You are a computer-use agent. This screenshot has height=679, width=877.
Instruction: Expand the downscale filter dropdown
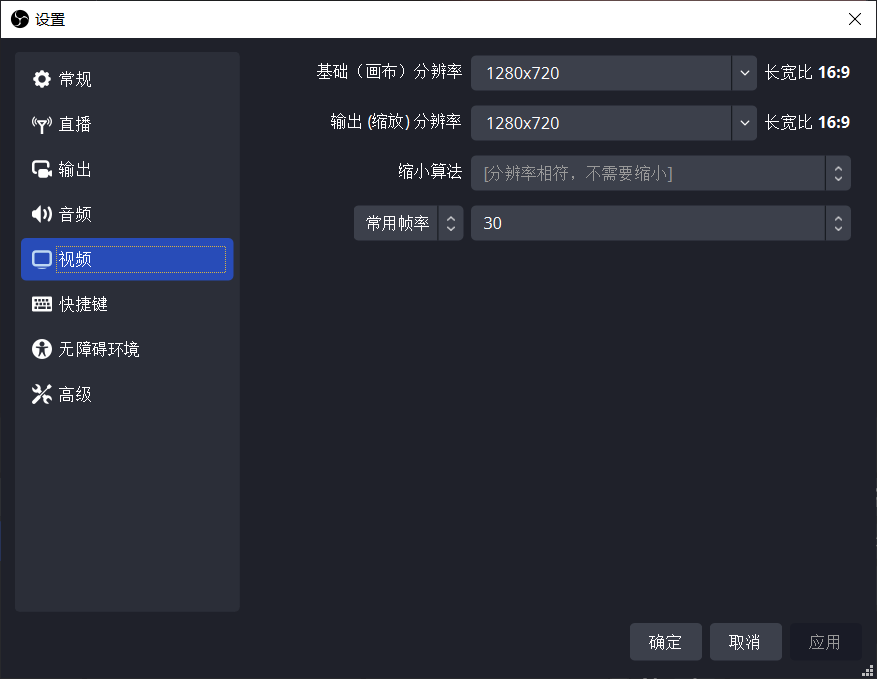[x=838, y=172]
